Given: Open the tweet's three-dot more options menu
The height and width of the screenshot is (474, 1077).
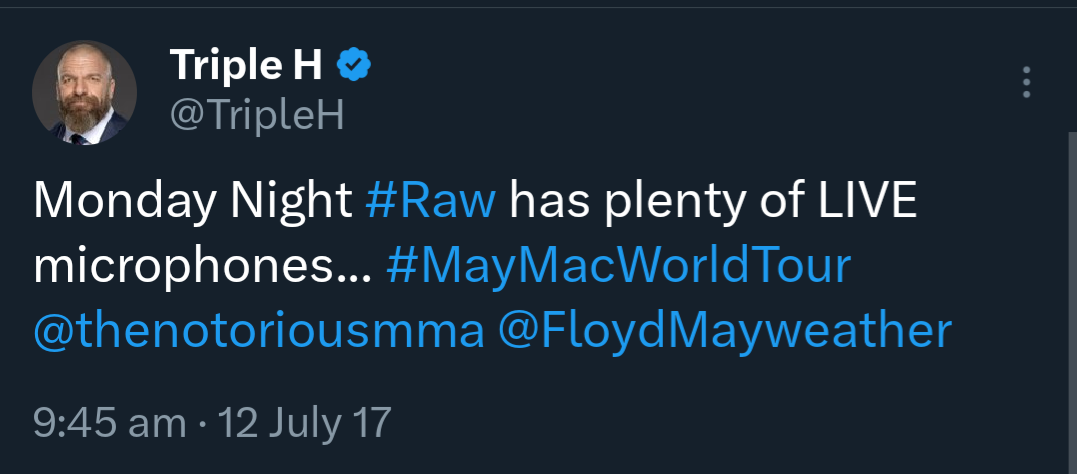Looking at the screenshot, I should pos(1026,83).
